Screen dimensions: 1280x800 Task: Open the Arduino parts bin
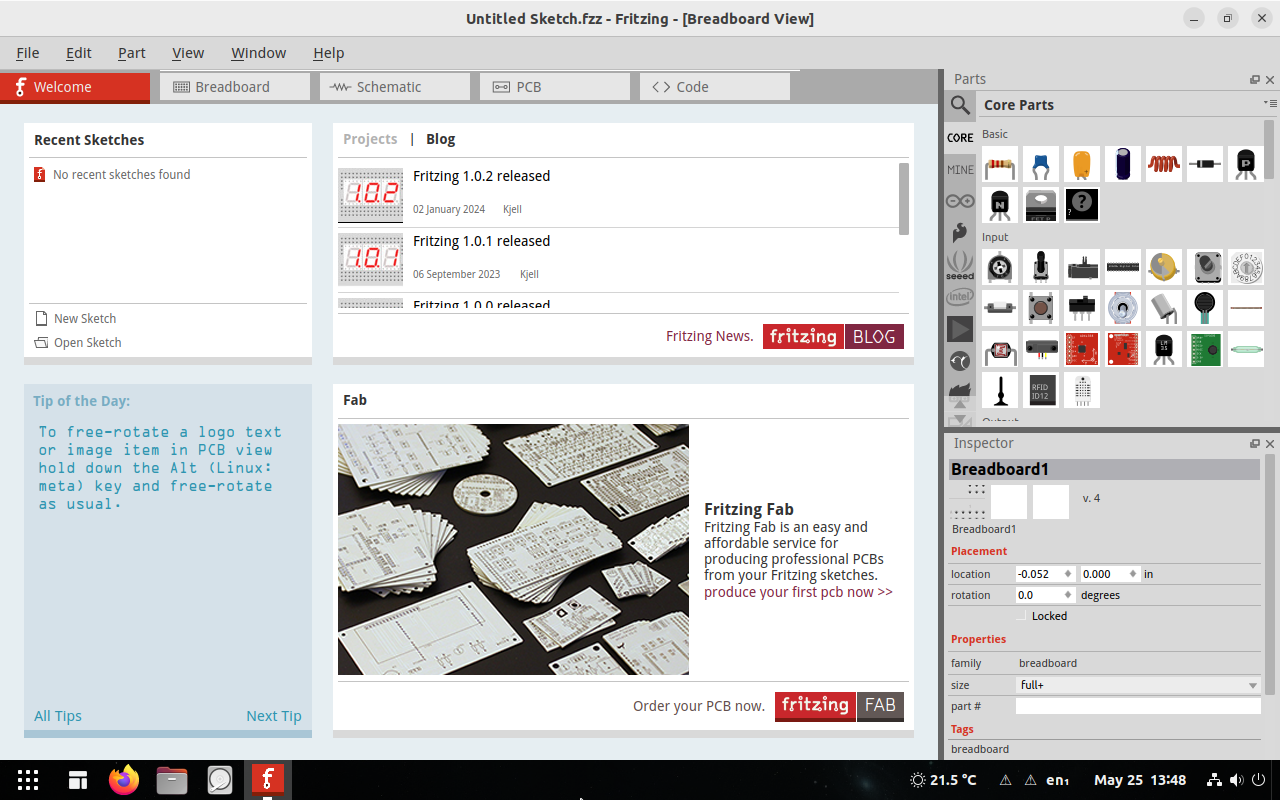pyautogui.click(x=960, y=201)
